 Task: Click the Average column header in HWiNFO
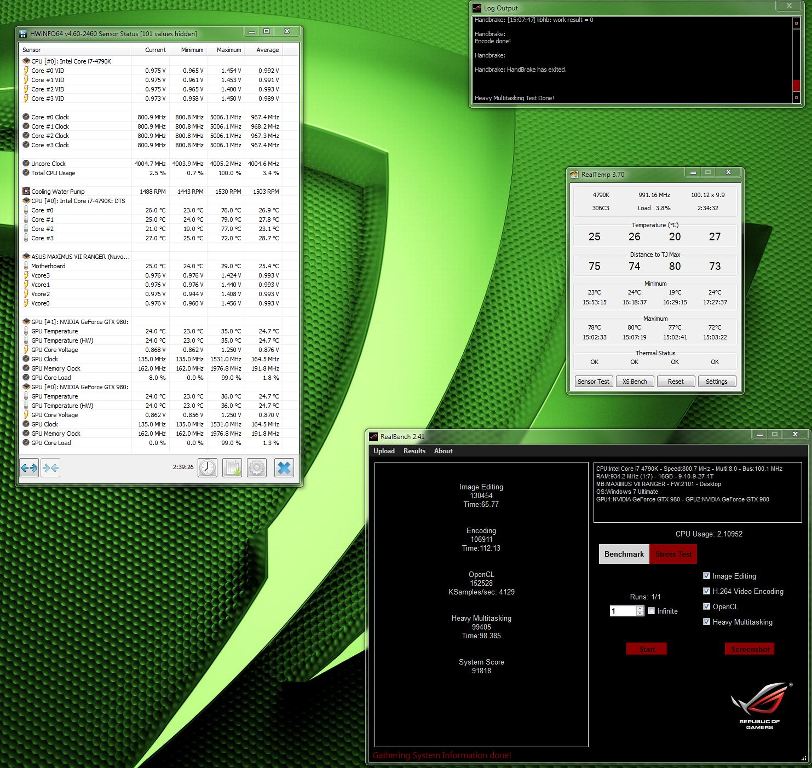pos(264,50)
